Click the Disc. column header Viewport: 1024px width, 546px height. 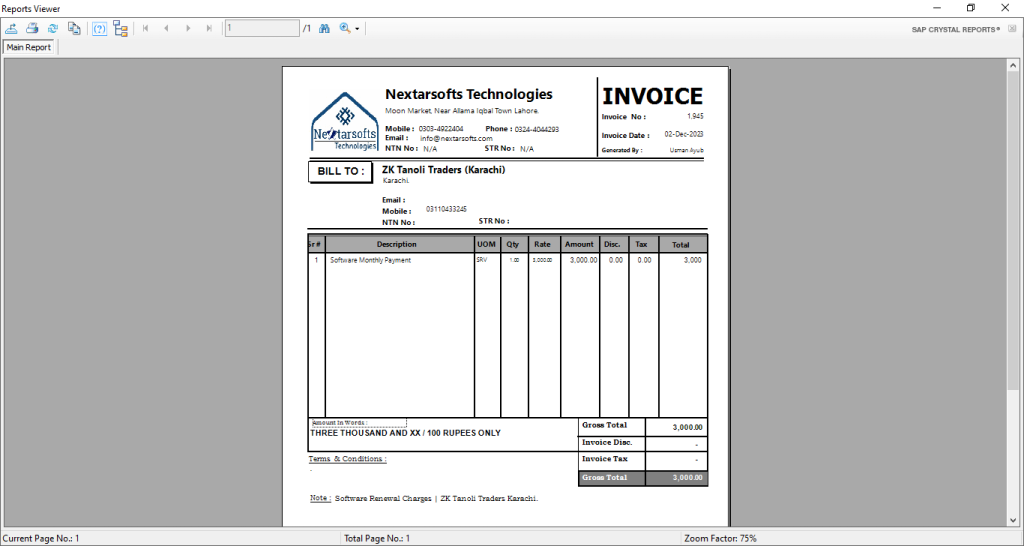[x=613, y=244]
